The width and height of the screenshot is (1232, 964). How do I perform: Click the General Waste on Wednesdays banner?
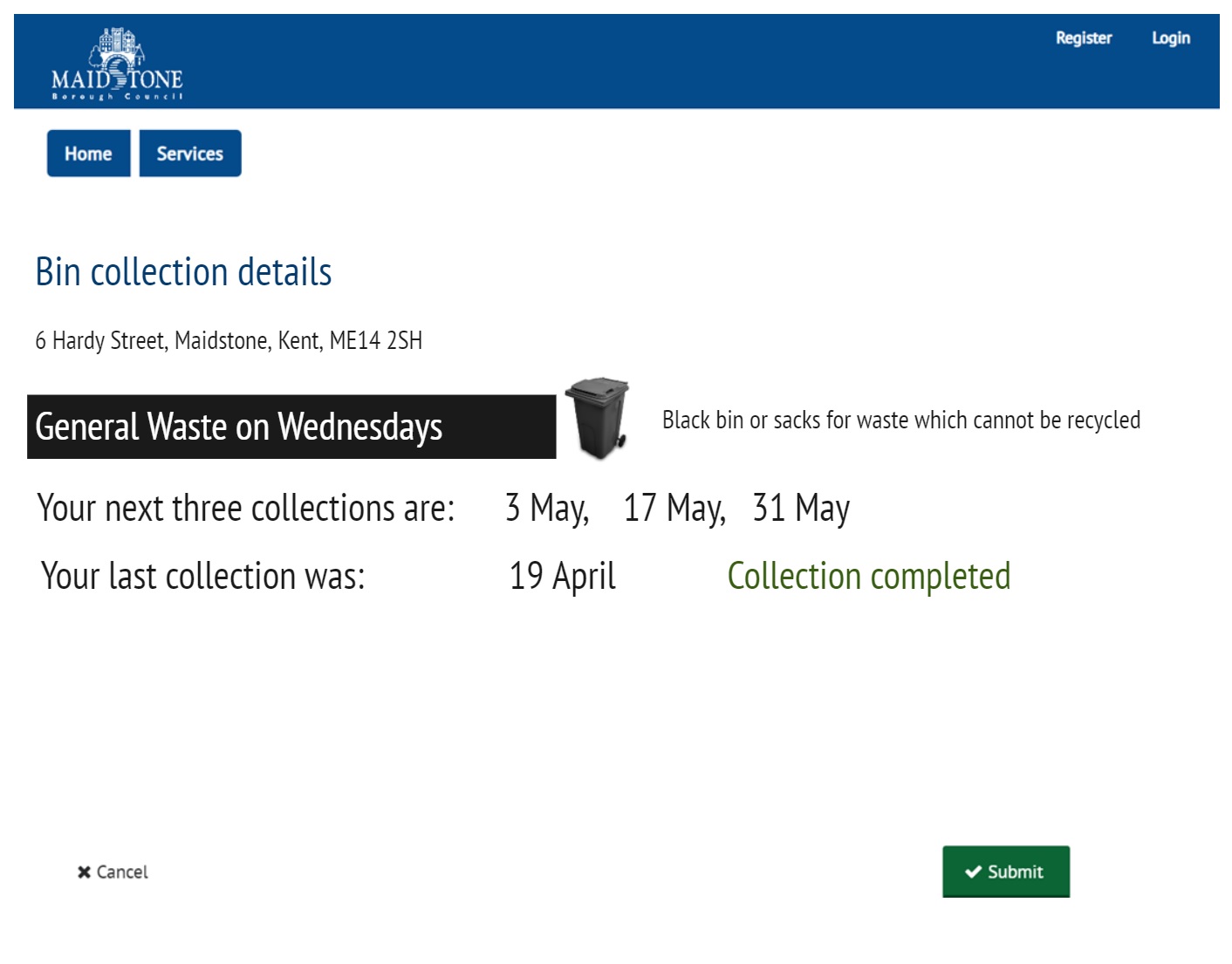[x=291, y=427]
